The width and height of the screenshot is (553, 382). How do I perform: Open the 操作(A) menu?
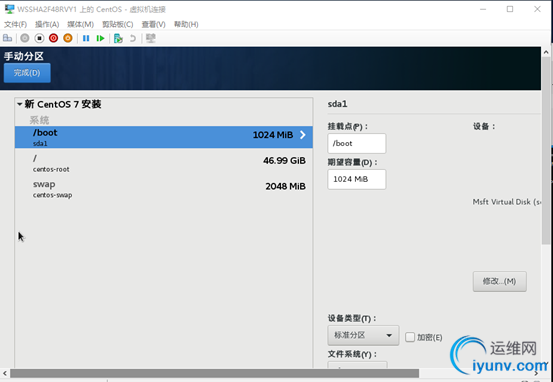coord(47,24)
